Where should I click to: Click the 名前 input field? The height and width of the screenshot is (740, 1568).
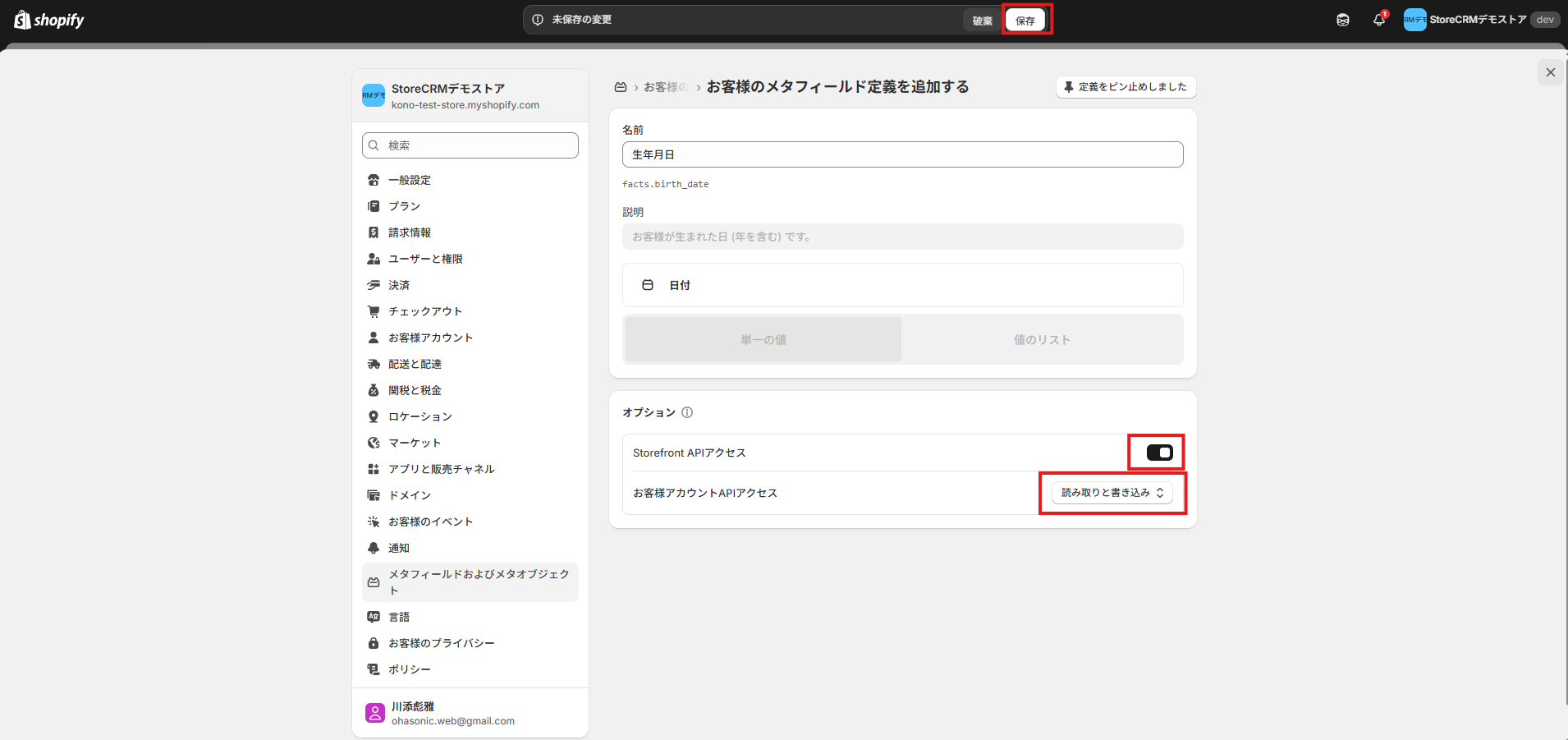[x=902, y=154]
